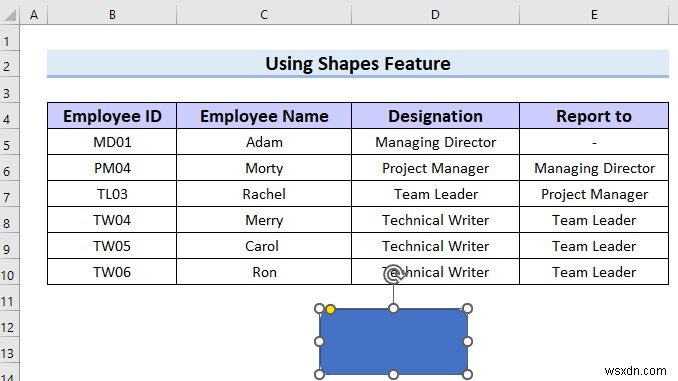Image resolution: width=678 pixels, height=381 pixels.
Task: Click the top-right resize handle of rectangle
Action: pyautogui.click(x=467, y=308)
